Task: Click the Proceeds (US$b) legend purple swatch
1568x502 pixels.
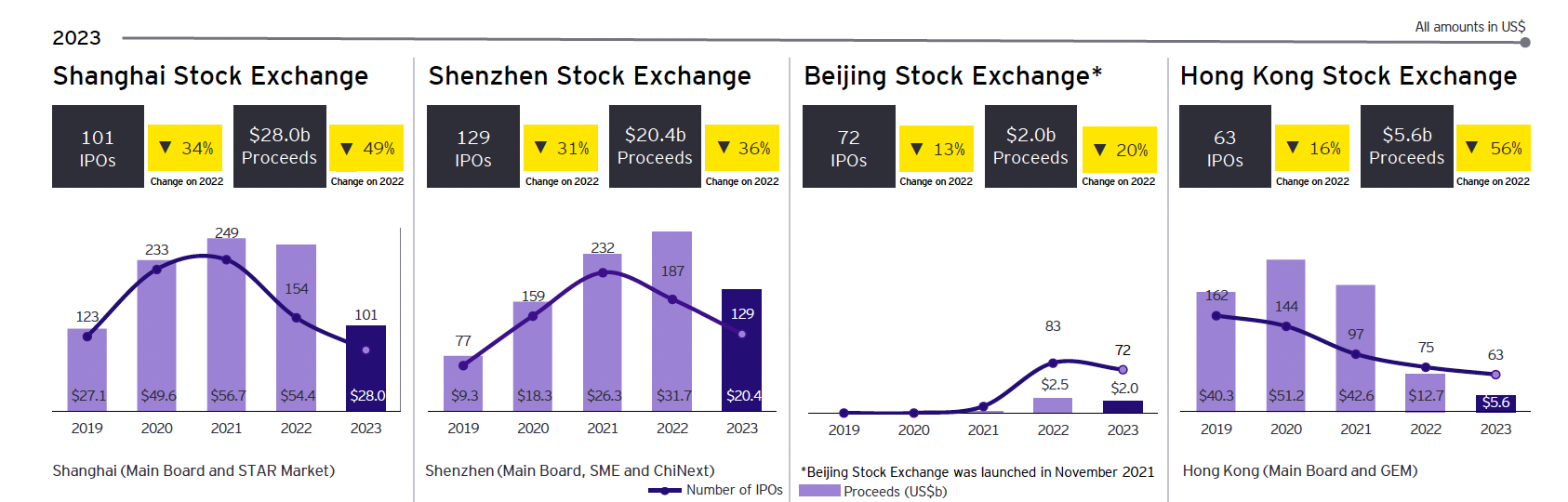Action: pos(819,491)
